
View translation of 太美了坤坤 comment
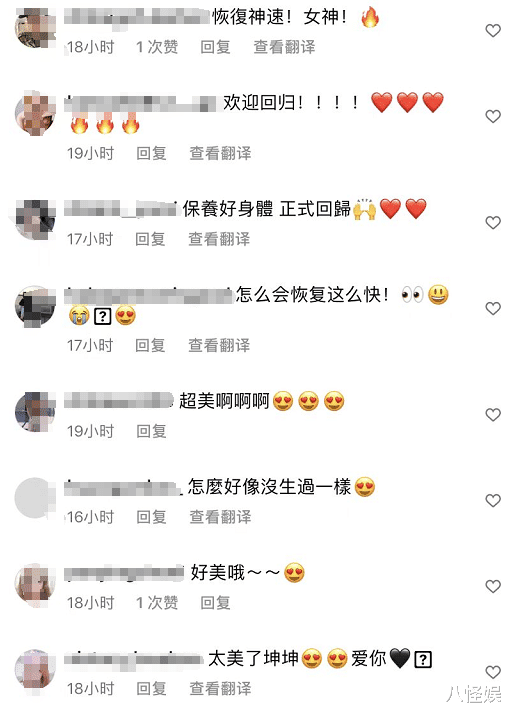[220, 689]
